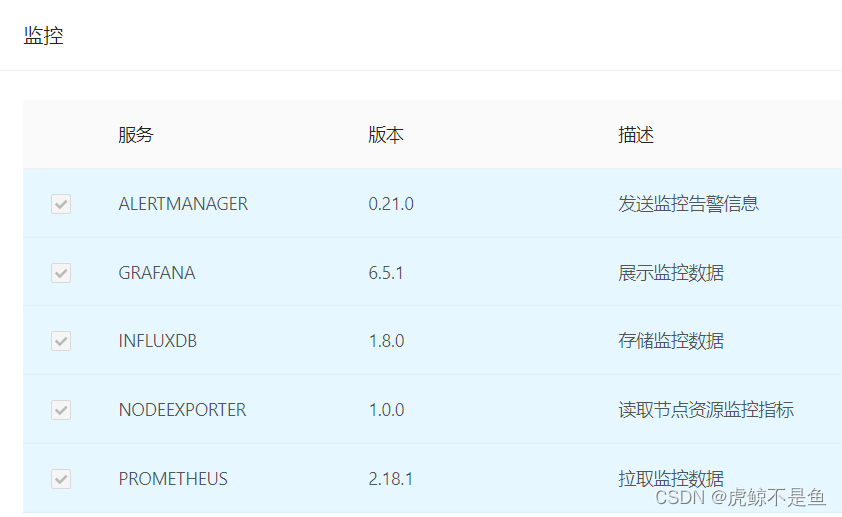Screen dimensions: 842x517
Task: Toggle the PROMETHEUS service checkbox
Action: coord(61,479)
